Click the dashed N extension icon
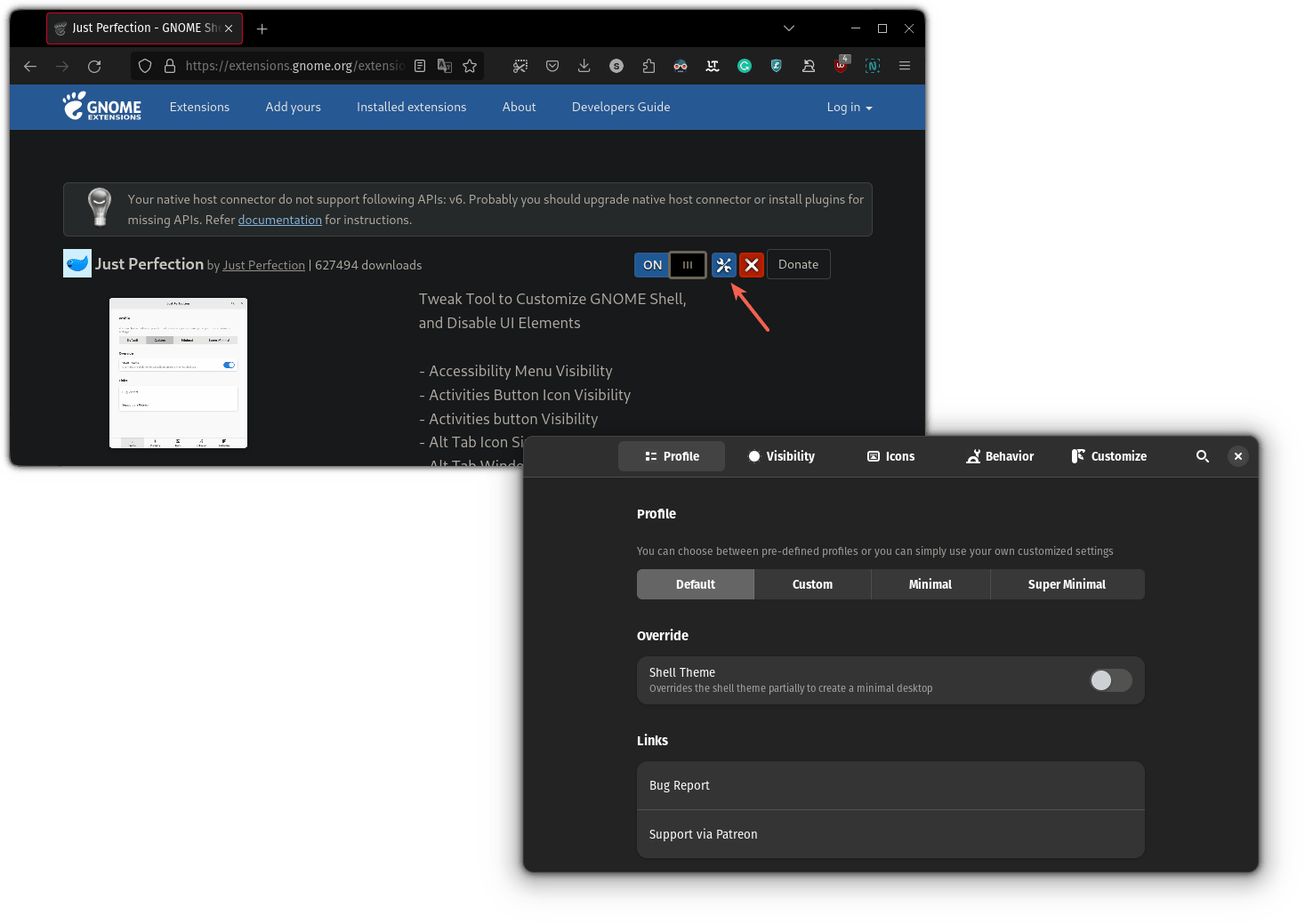1305x924 pixels. coord(873,66)
